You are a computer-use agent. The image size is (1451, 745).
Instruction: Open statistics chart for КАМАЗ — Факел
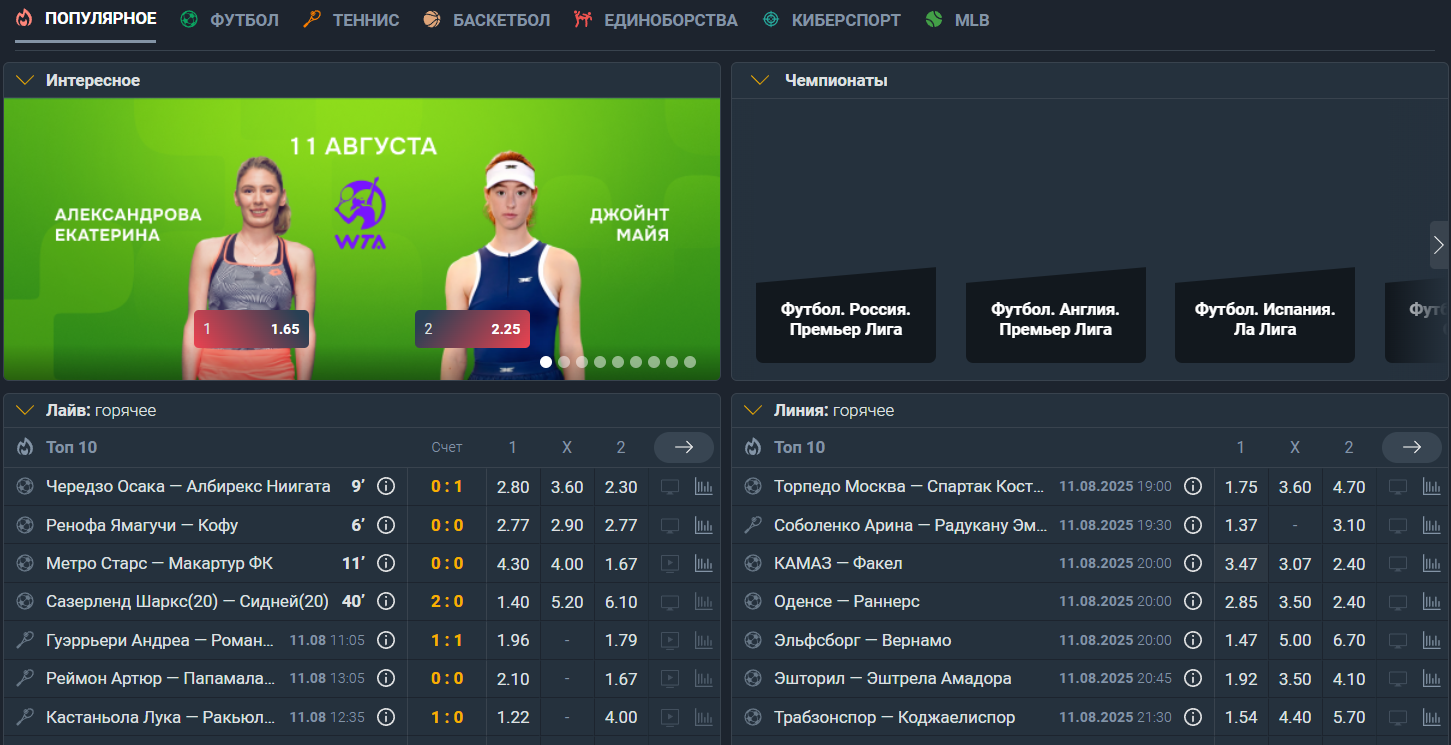point(1432,564)
